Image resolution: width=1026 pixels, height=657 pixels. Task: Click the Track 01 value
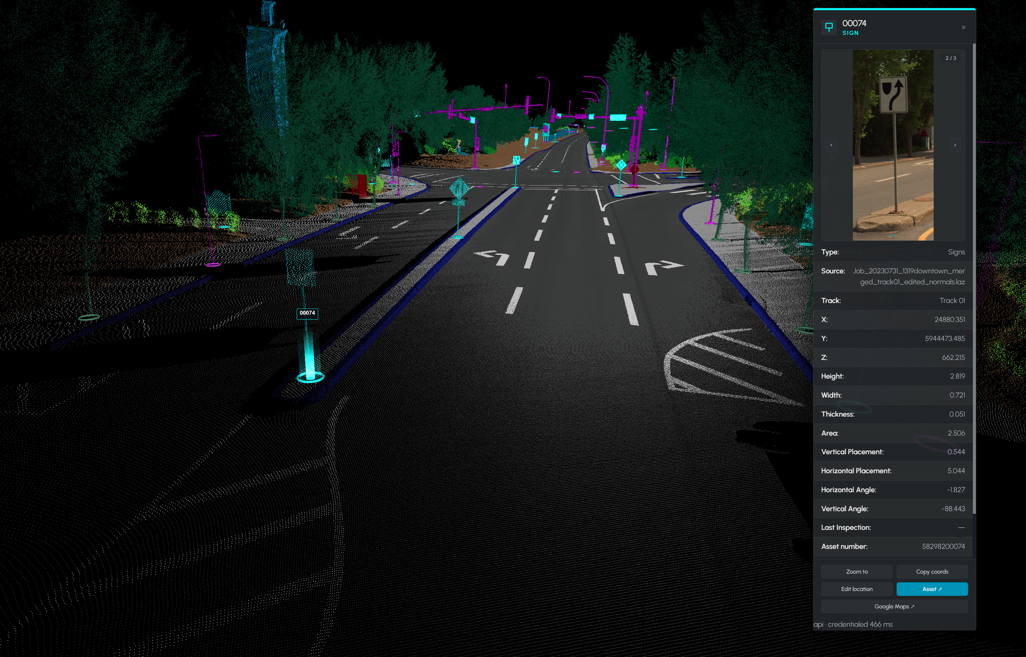(x=952, y=301)
